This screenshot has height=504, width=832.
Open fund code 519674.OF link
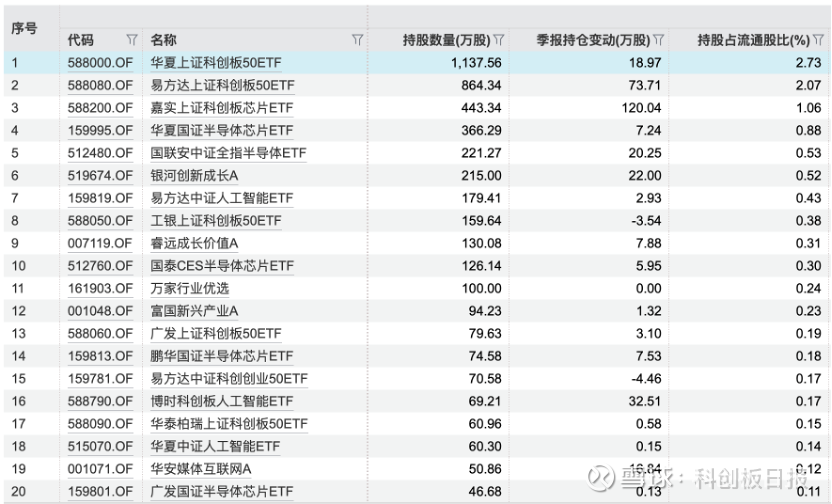pyautogui.click(x=100, y=176)
